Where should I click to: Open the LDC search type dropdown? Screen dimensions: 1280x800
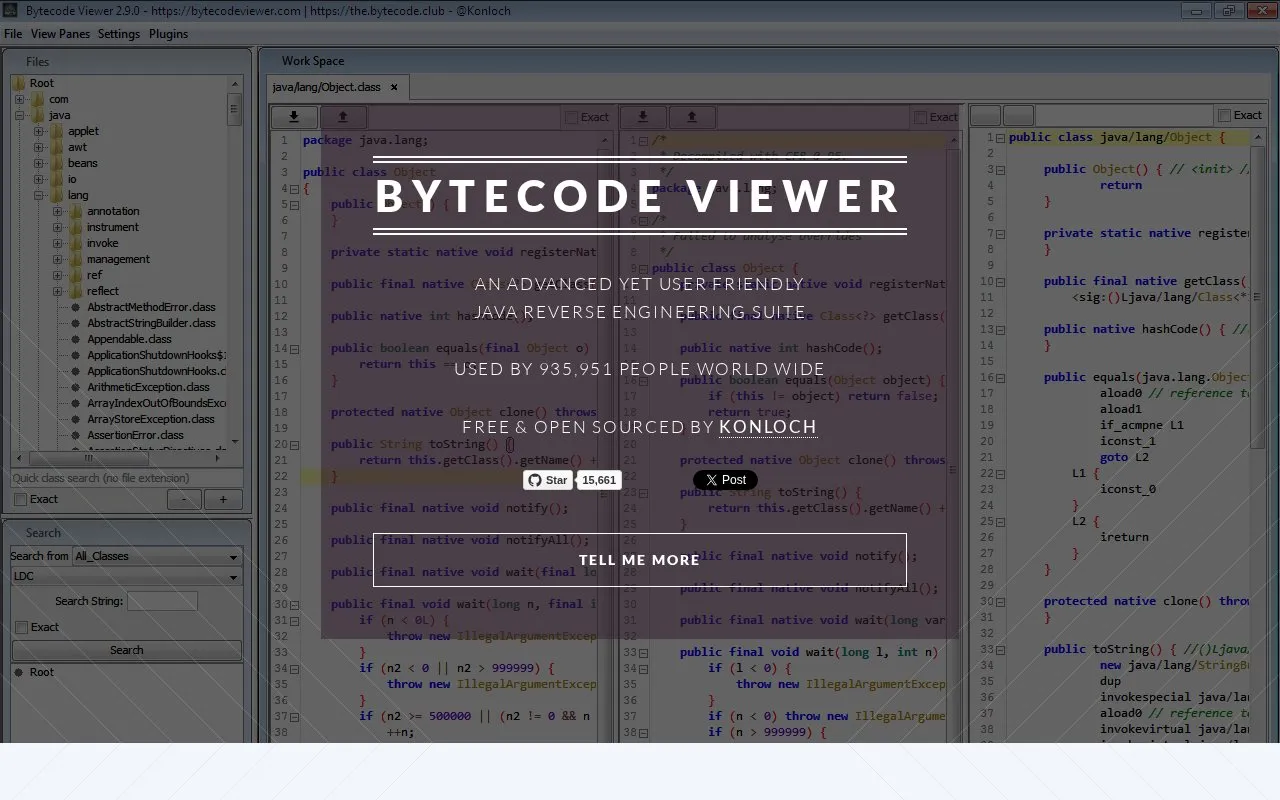point(126,576)
